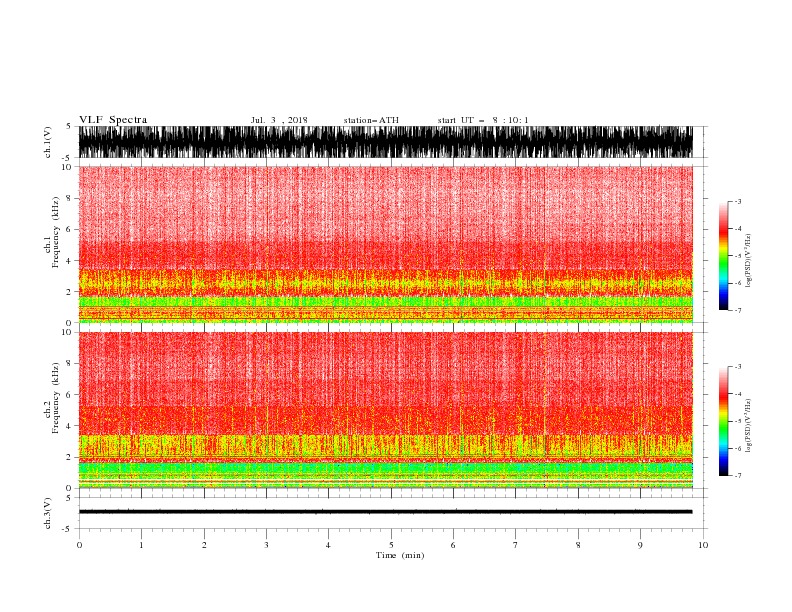Viewport: 792px width, 612px height.
Task: Click time axis tick label "10"
Action: coord(703,545)
